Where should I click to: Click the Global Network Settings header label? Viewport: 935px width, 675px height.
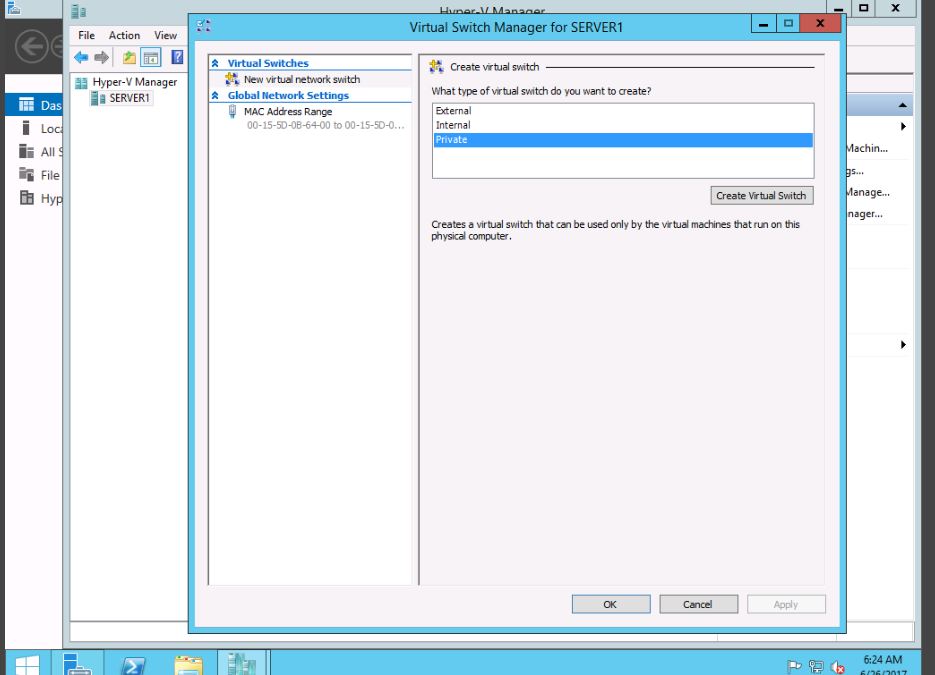pyautogui.click(x=288, y=95)
